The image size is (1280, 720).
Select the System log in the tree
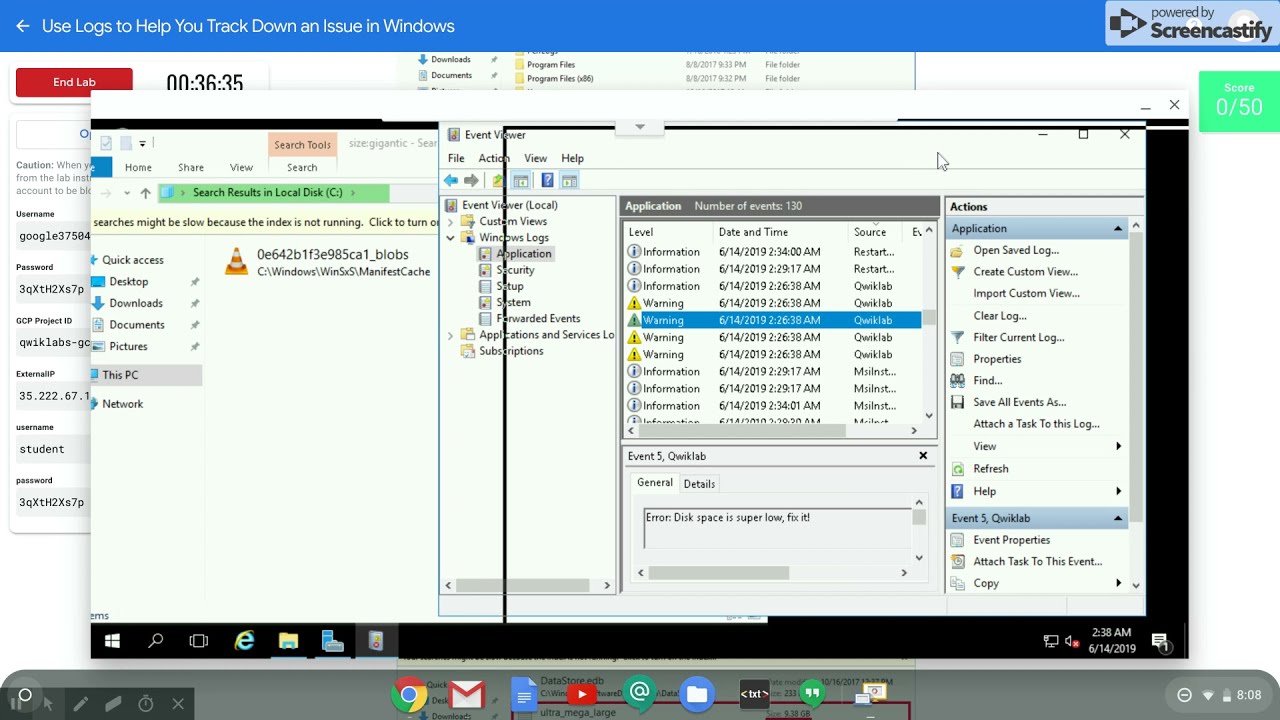513,302
